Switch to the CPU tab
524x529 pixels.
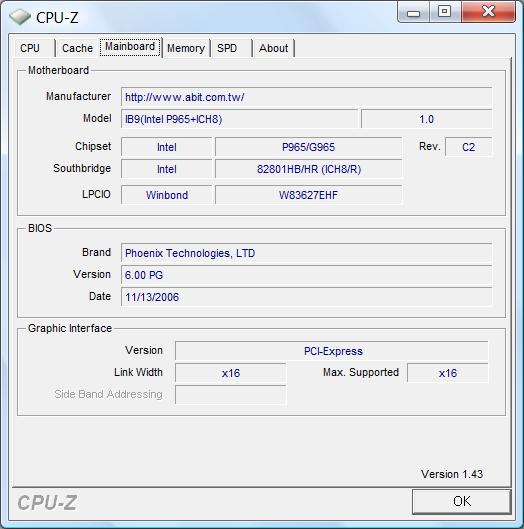34,48
